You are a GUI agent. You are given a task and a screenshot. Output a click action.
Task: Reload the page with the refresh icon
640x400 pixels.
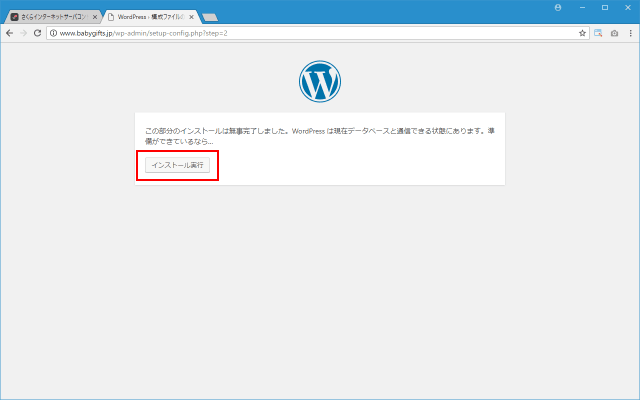pyautogui.click(x=37, y=33)
